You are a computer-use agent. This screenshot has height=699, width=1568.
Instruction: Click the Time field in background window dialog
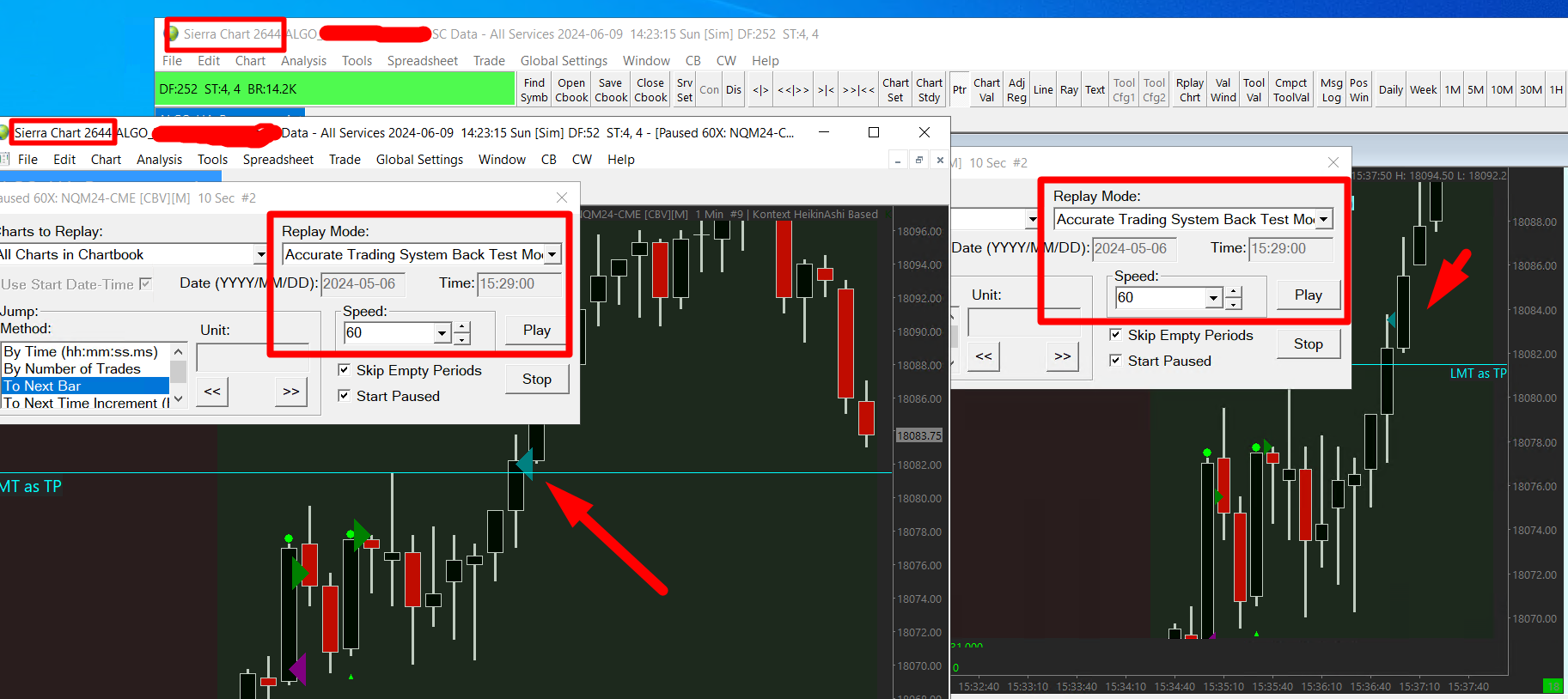[1291, 248]
